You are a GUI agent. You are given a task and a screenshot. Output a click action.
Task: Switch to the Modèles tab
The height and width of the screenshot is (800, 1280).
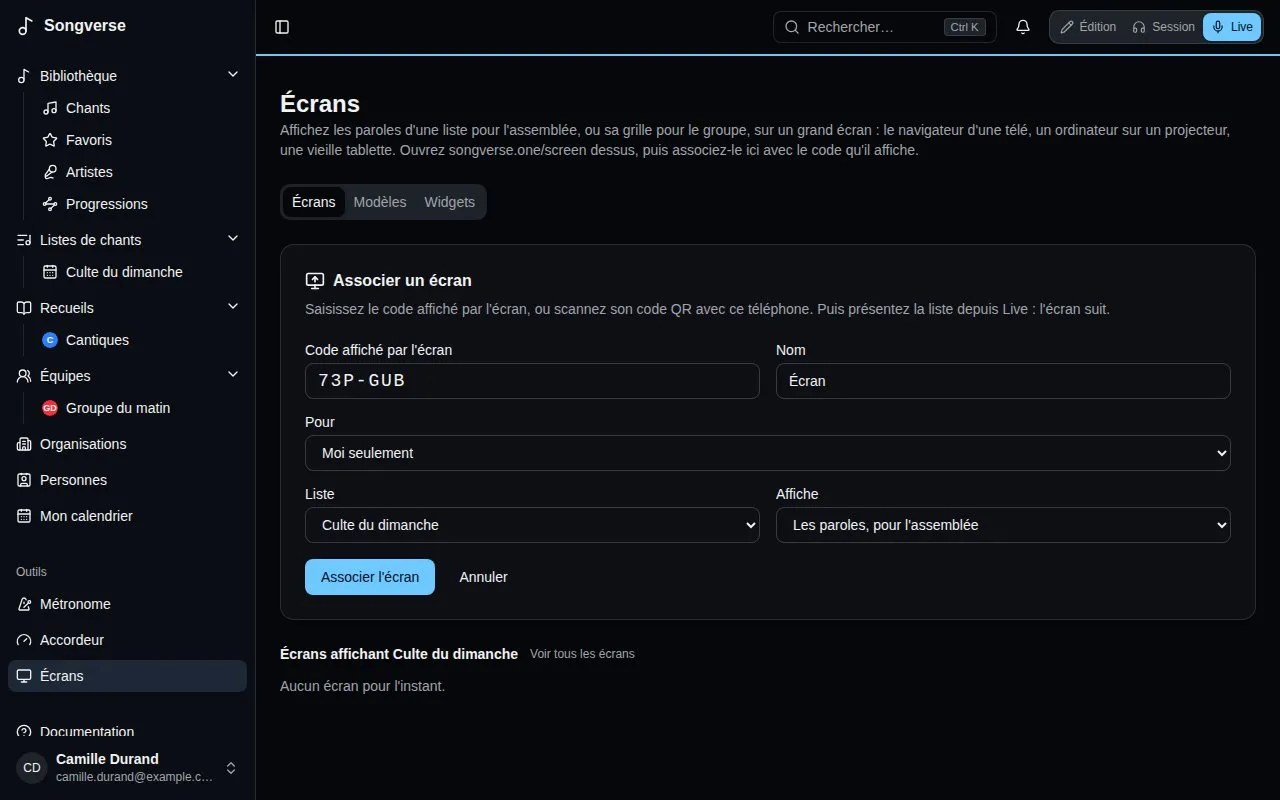pyautogui.click(x=380, y=202)
